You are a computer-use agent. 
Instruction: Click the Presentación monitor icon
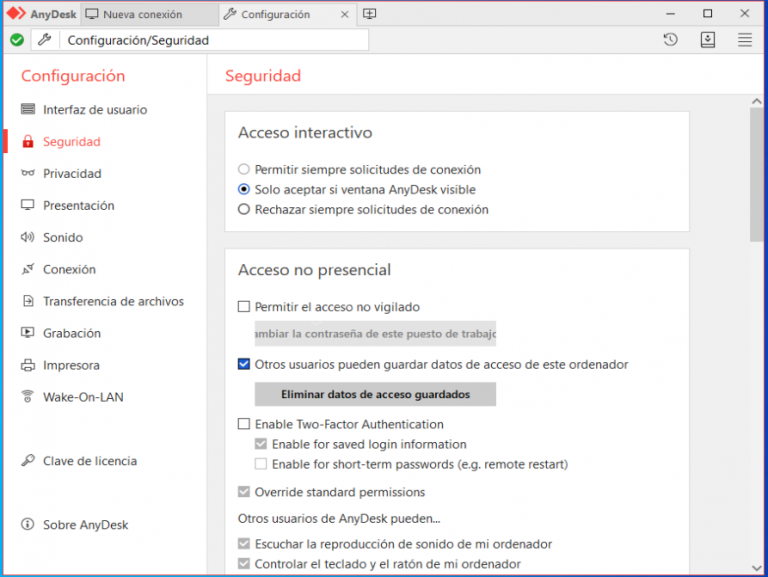tap(28, 205)
